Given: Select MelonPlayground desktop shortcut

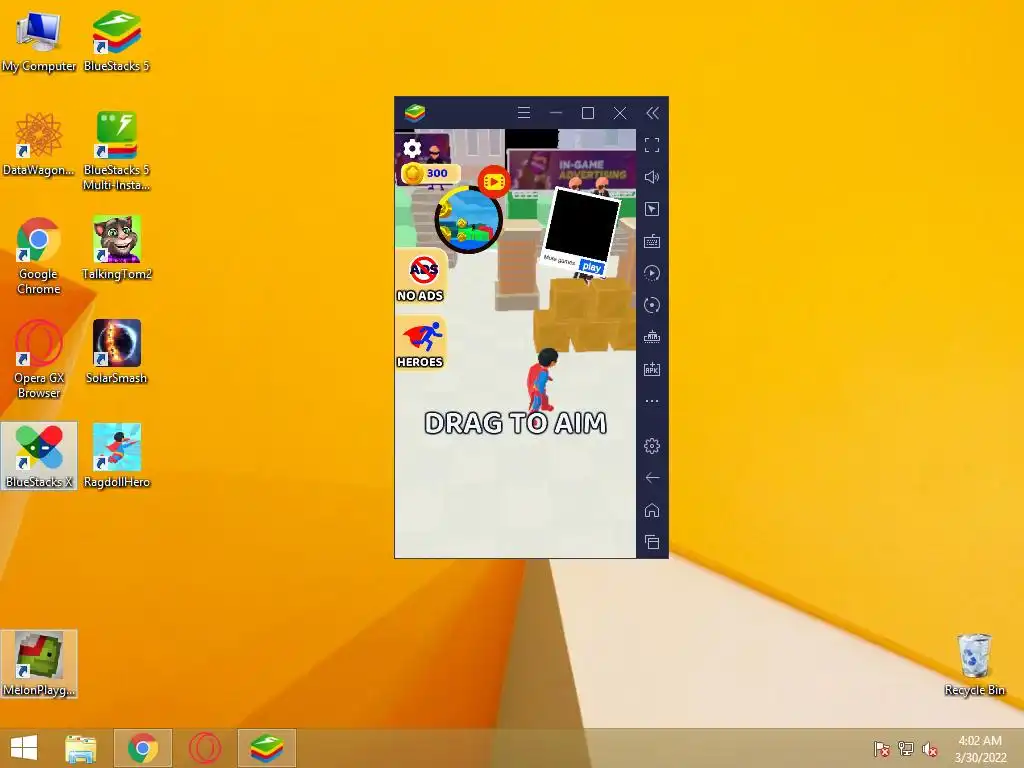Looking at the screenshot, I should (x=39, y=664).
